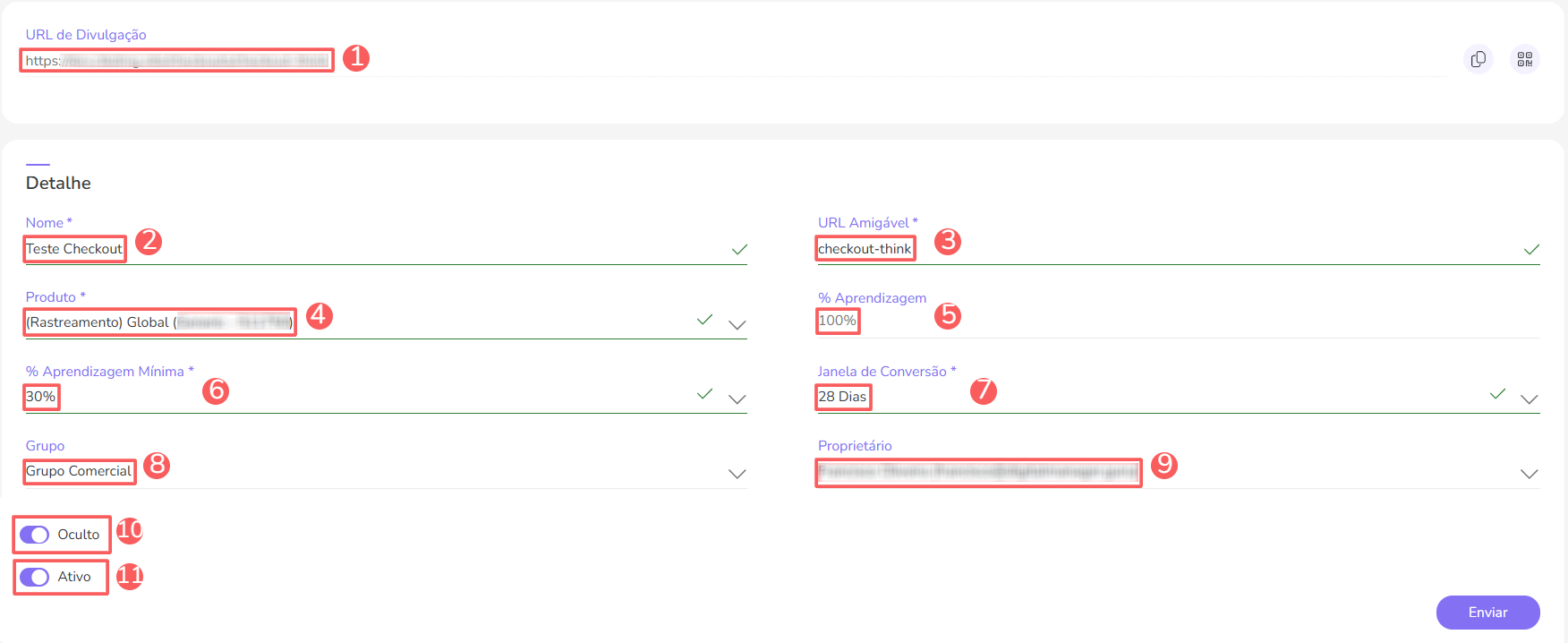Viewport: 1568px width, 643px height.
Task: Turn off the Ativo switch
Action: tap(34, 577)
